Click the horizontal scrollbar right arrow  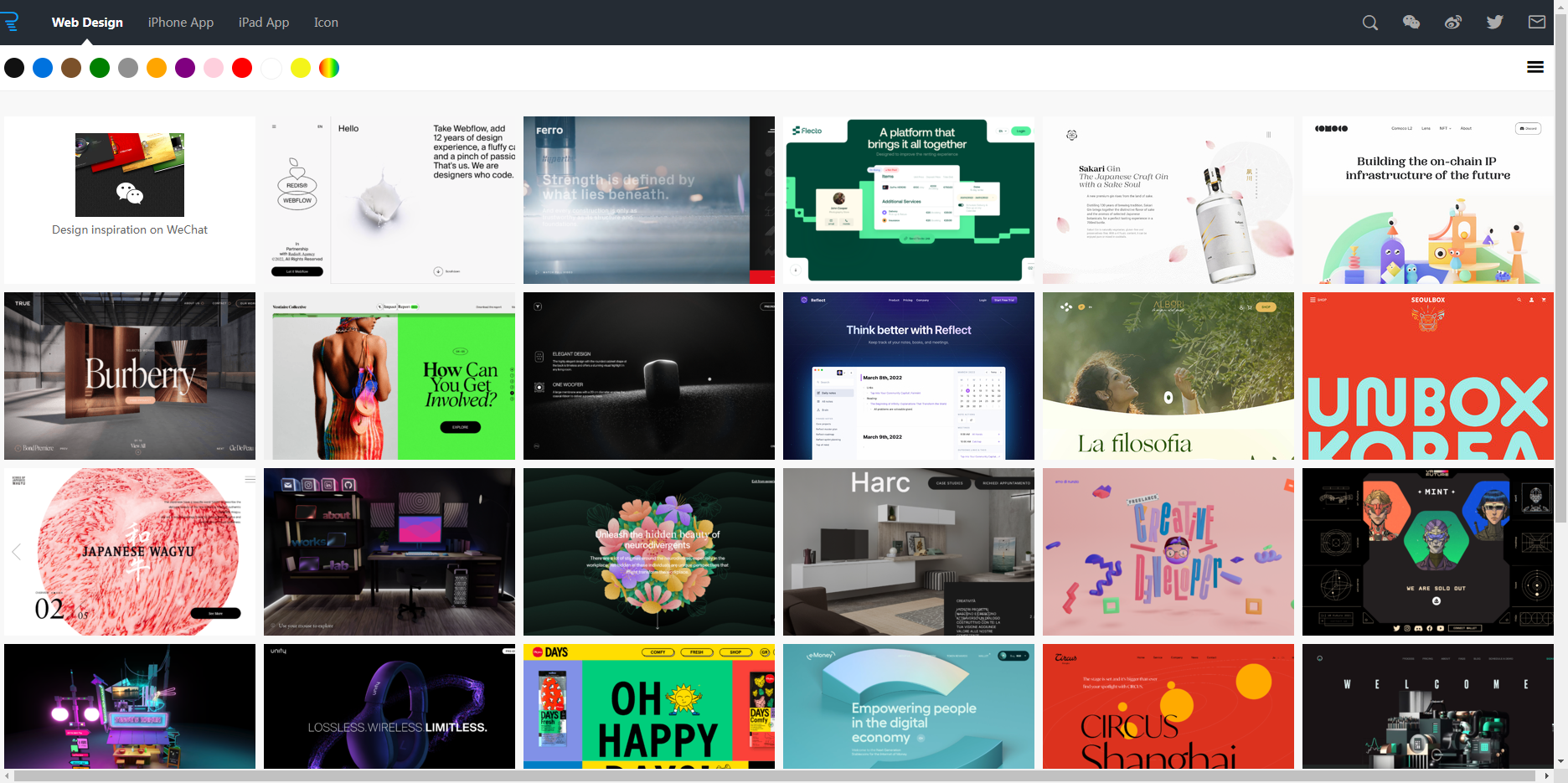(x=1548, y=776)
